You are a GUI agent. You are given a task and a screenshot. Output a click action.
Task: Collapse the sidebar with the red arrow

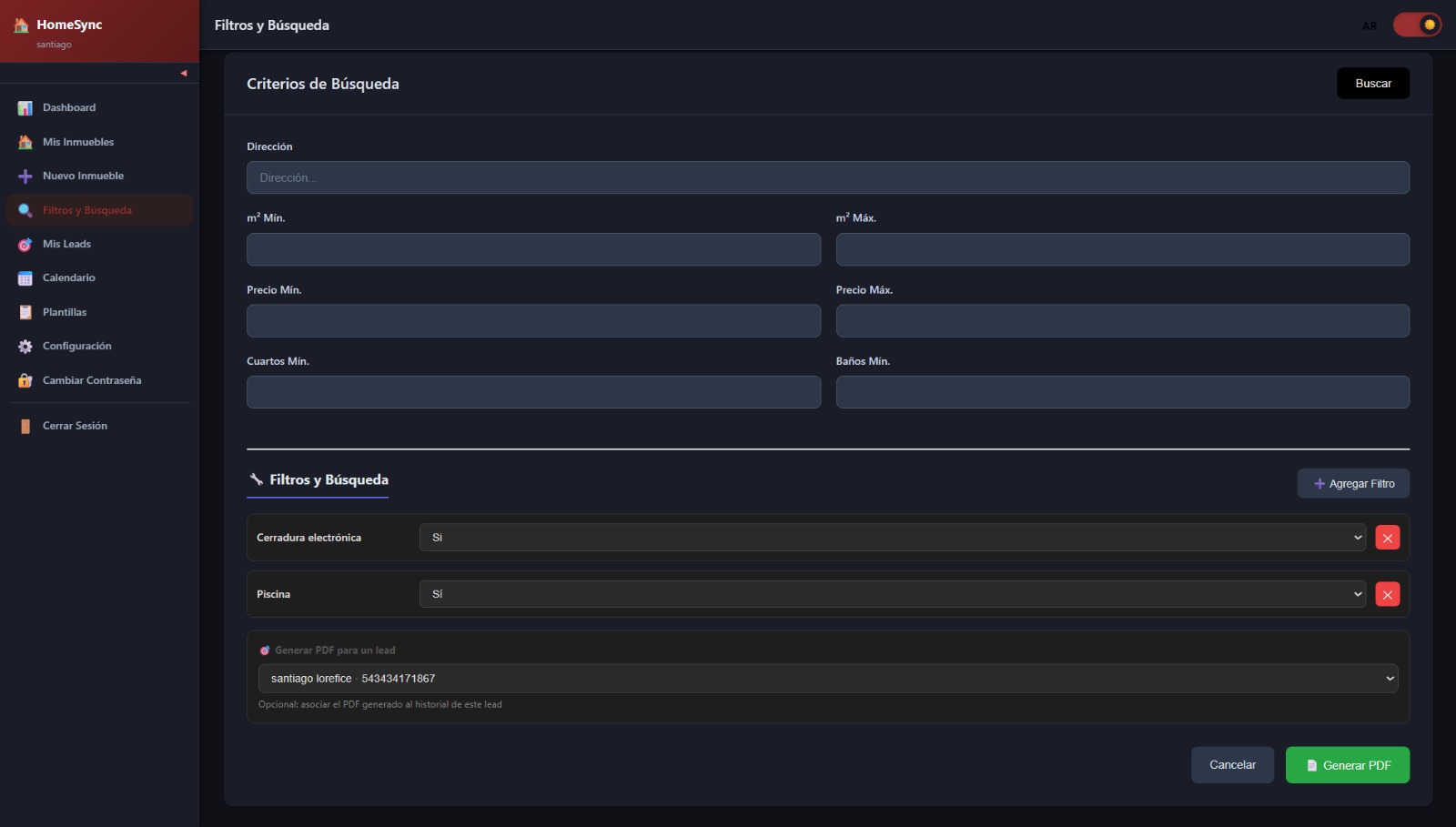(184, 73)
